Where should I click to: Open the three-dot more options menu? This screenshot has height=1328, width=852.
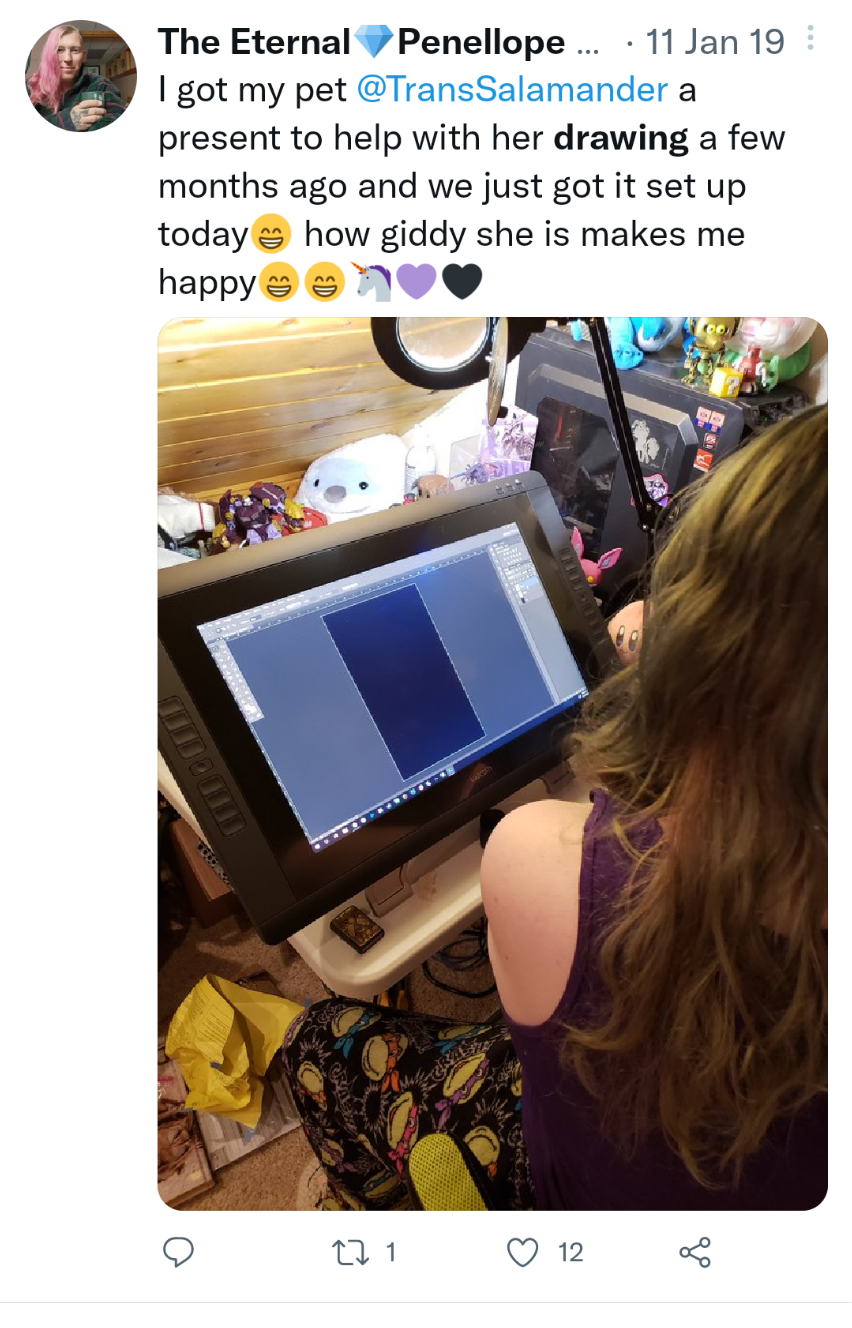pos(810,39)
